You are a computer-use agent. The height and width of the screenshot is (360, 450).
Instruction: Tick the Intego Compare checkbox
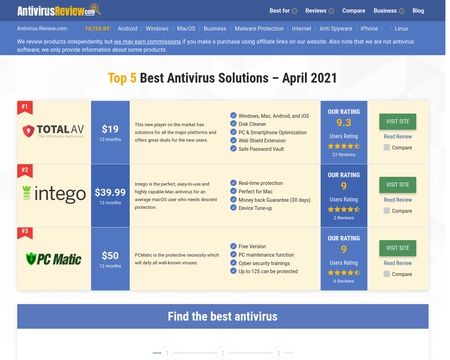pos(387,211)
